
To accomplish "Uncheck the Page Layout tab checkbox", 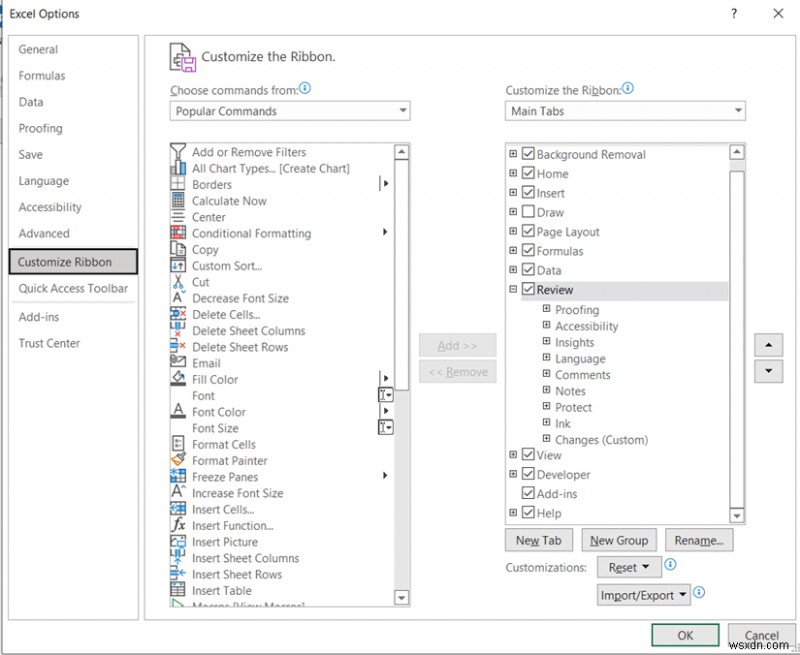I will pos(527,231).
